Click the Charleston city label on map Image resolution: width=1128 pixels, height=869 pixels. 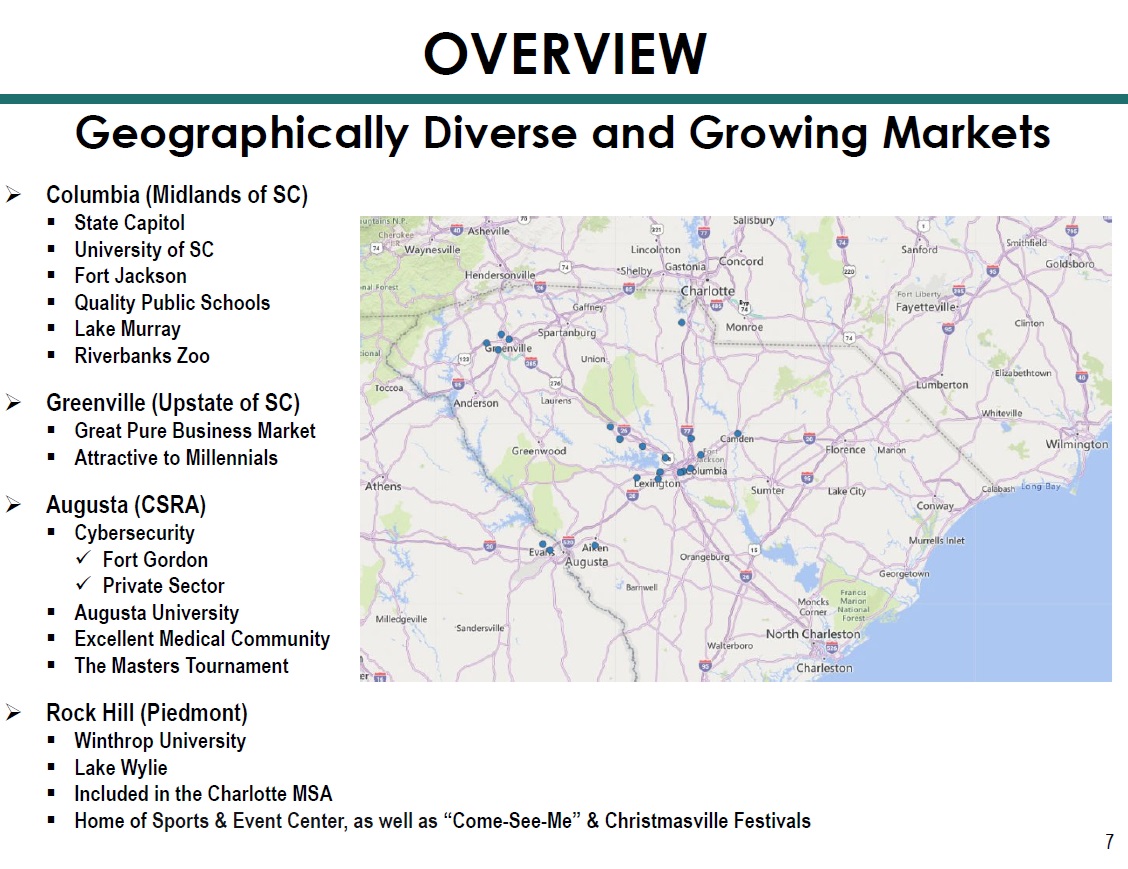coord(824,667)
